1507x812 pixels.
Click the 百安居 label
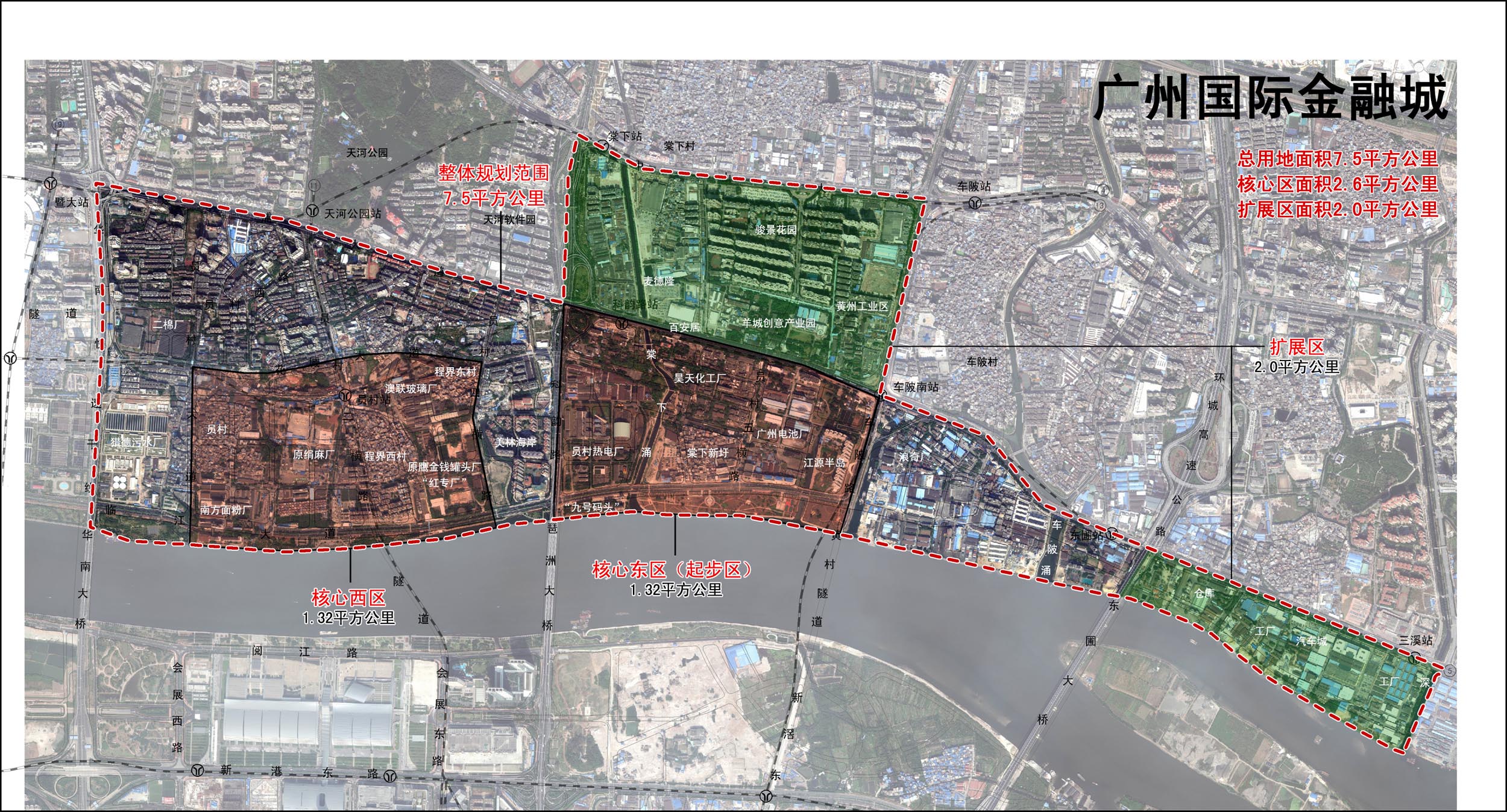[684, 327]
